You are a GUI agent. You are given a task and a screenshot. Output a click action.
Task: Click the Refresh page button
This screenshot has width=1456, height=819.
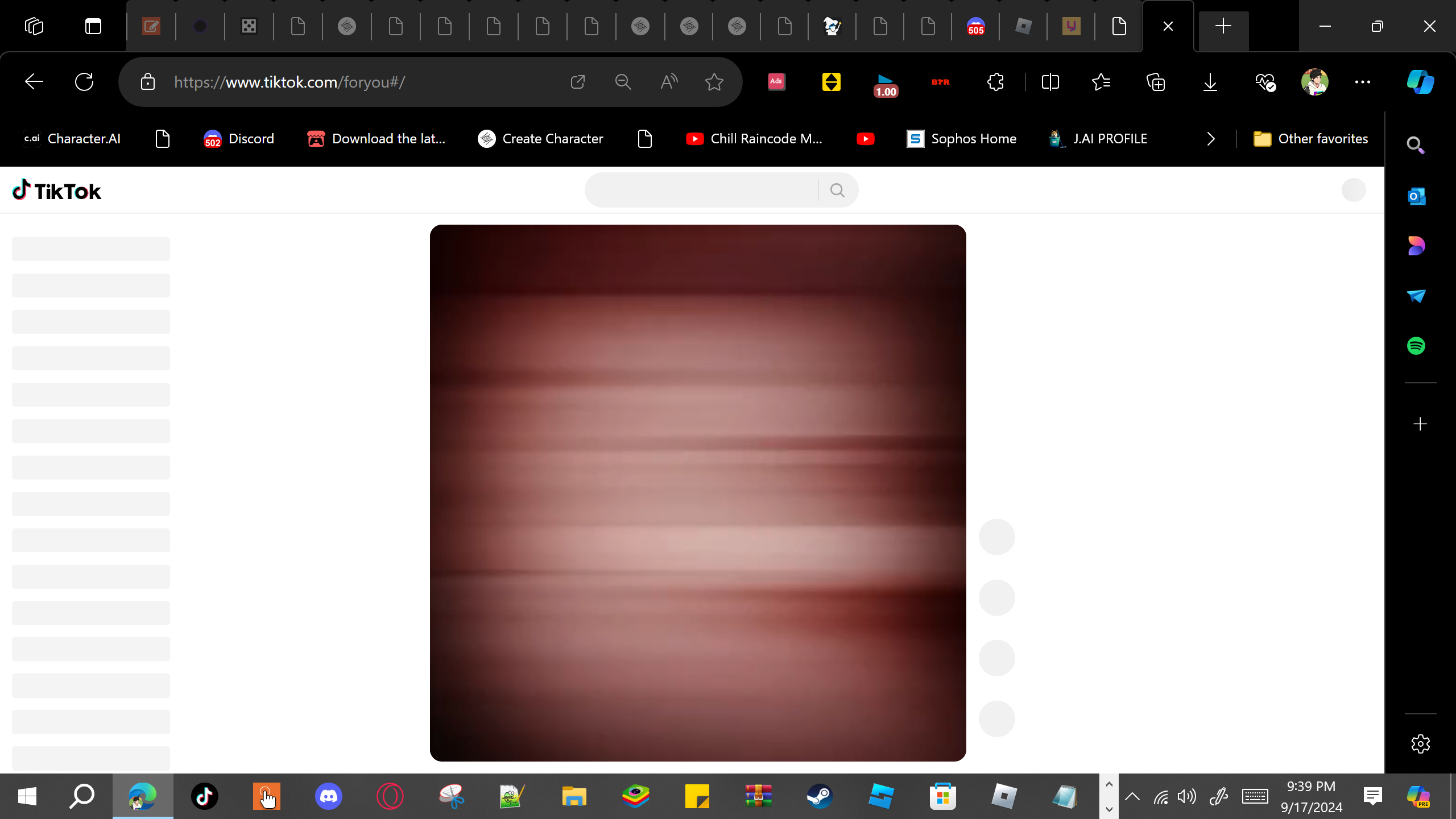tap(84, 82)
